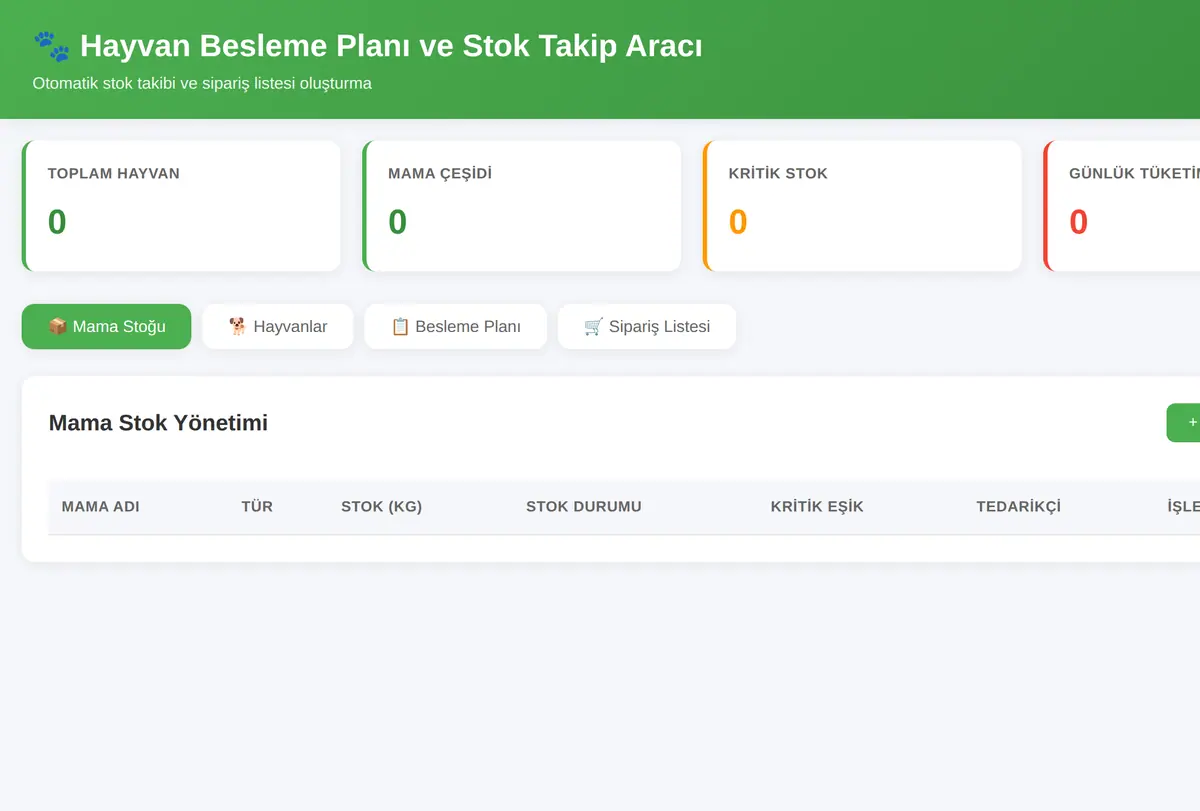Click the MAMA ADI column header

tap(100, 506)
